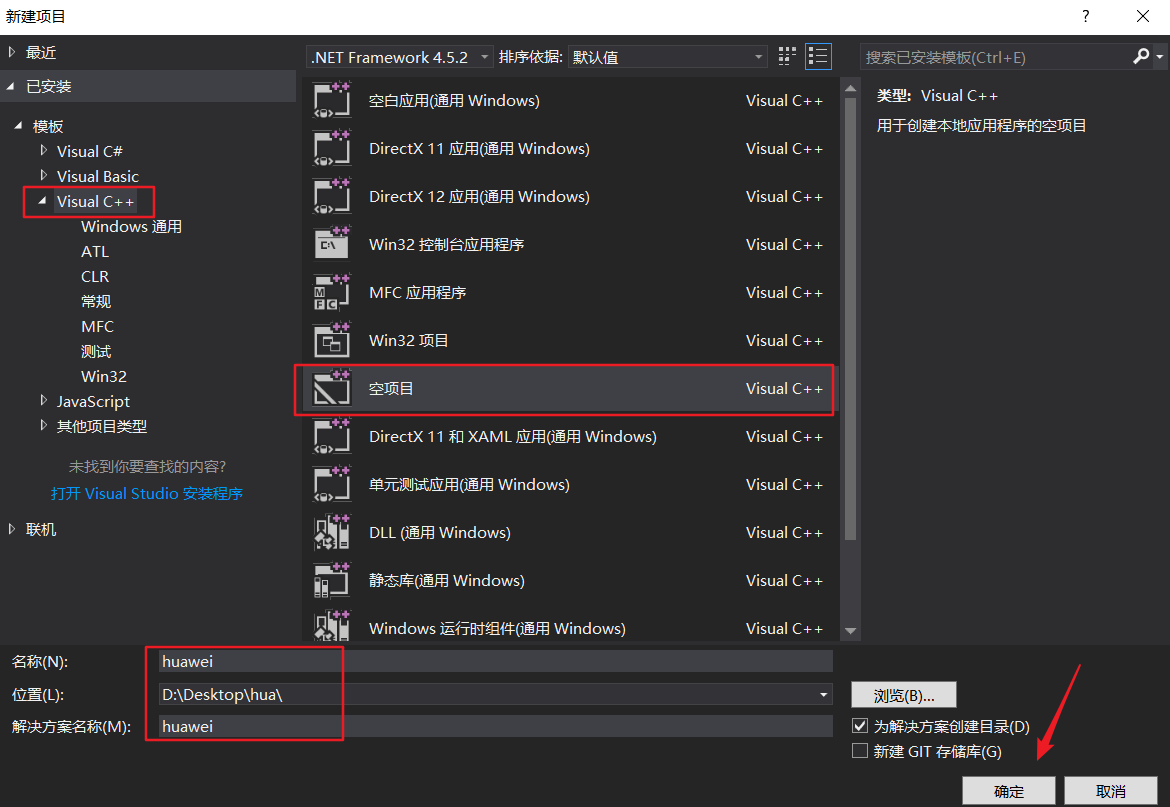Viewport: 1170px width, 807px height.
Task: Click the search magnifier icon
Action: (1141, 57)
